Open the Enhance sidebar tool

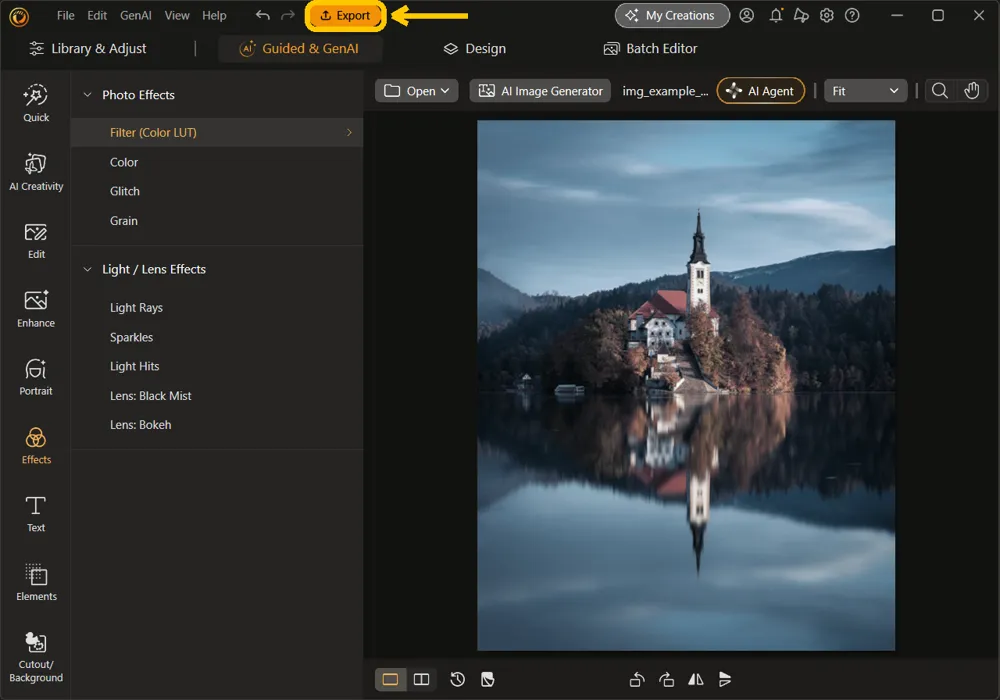[x=36, y=309]
